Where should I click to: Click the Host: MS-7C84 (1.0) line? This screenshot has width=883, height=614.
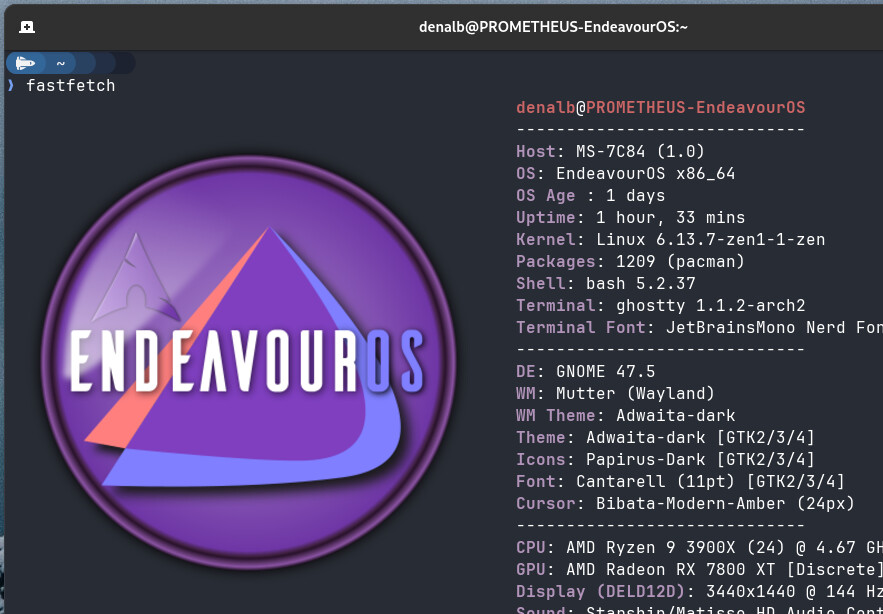click(x=610, y=152)
